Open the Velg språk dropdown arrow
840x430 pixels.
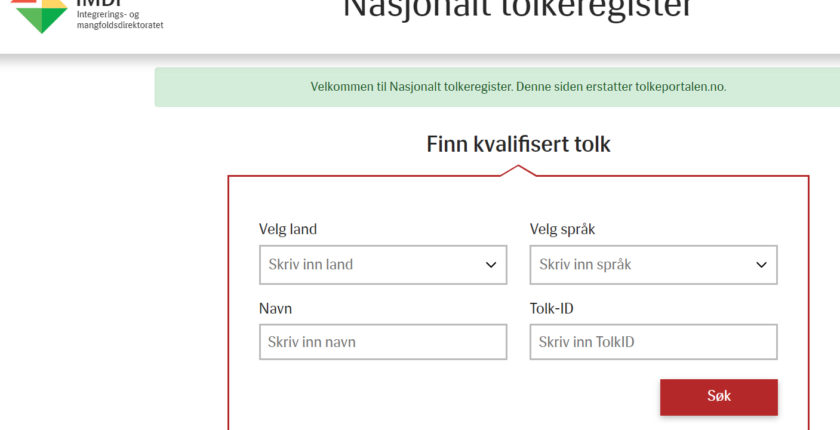(761, 265)
